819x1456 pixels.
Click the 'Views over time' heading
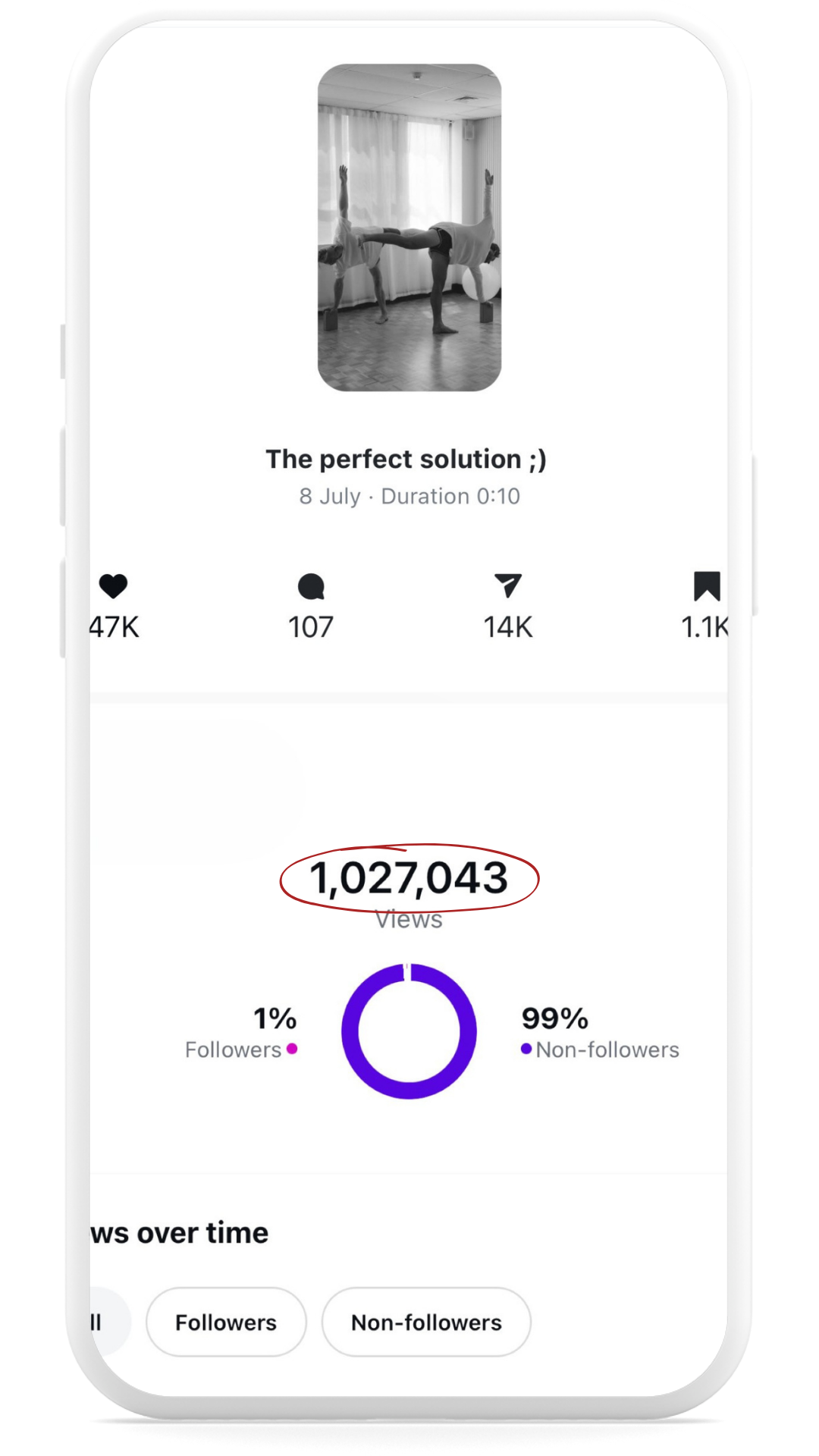tap(179, 1232)
